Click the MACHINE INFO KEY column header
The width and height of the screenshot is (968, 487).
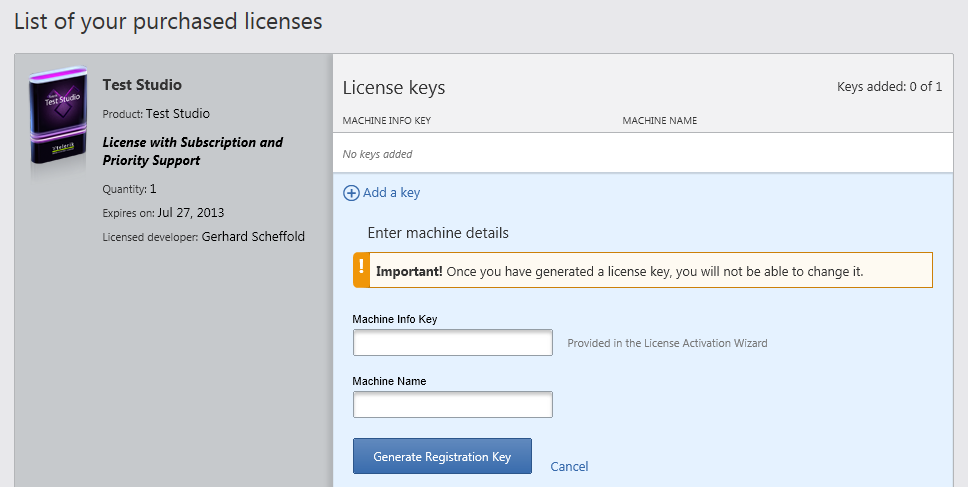(x=386, y=121)
